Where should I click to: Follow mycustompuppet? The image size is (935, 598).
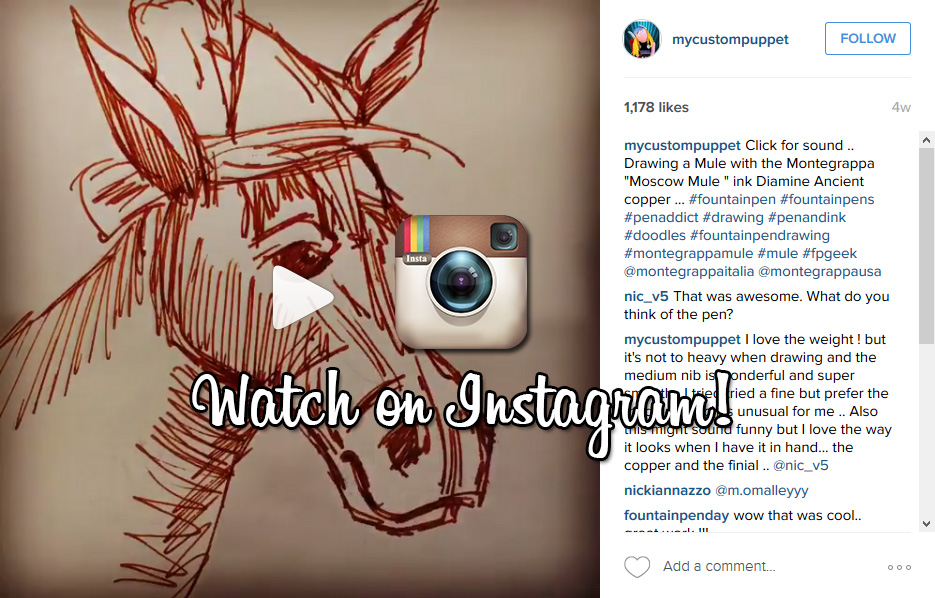pos(868,39)
